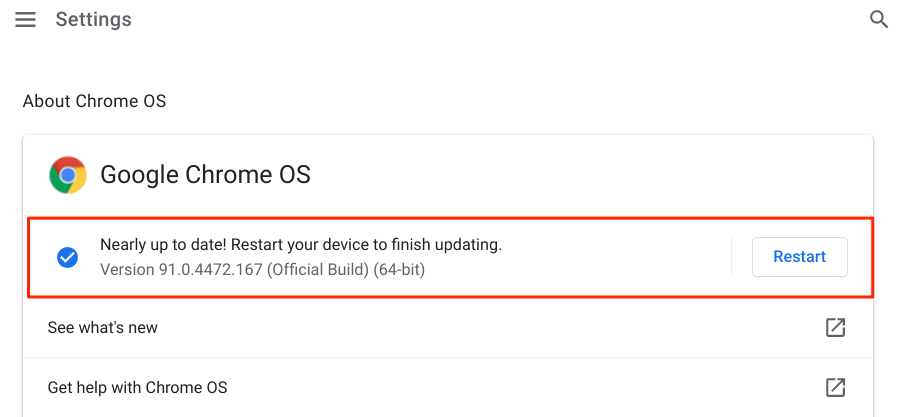The height and width of the screenshot is (417, 899).
Task: Open Get help with Chrome OS
Action: tap(138, 387)
